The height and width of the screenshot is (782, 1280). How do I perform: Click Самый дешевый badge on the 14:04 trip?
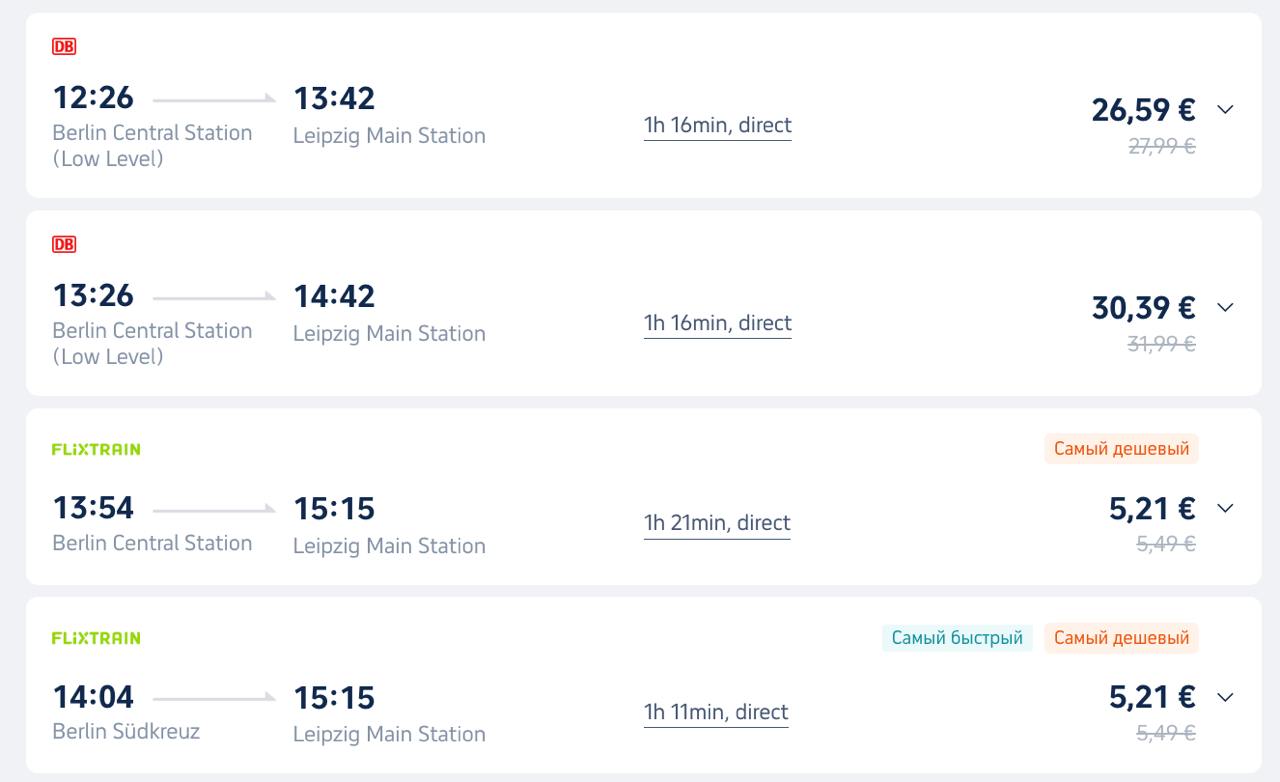click(x=1121, y=638)
